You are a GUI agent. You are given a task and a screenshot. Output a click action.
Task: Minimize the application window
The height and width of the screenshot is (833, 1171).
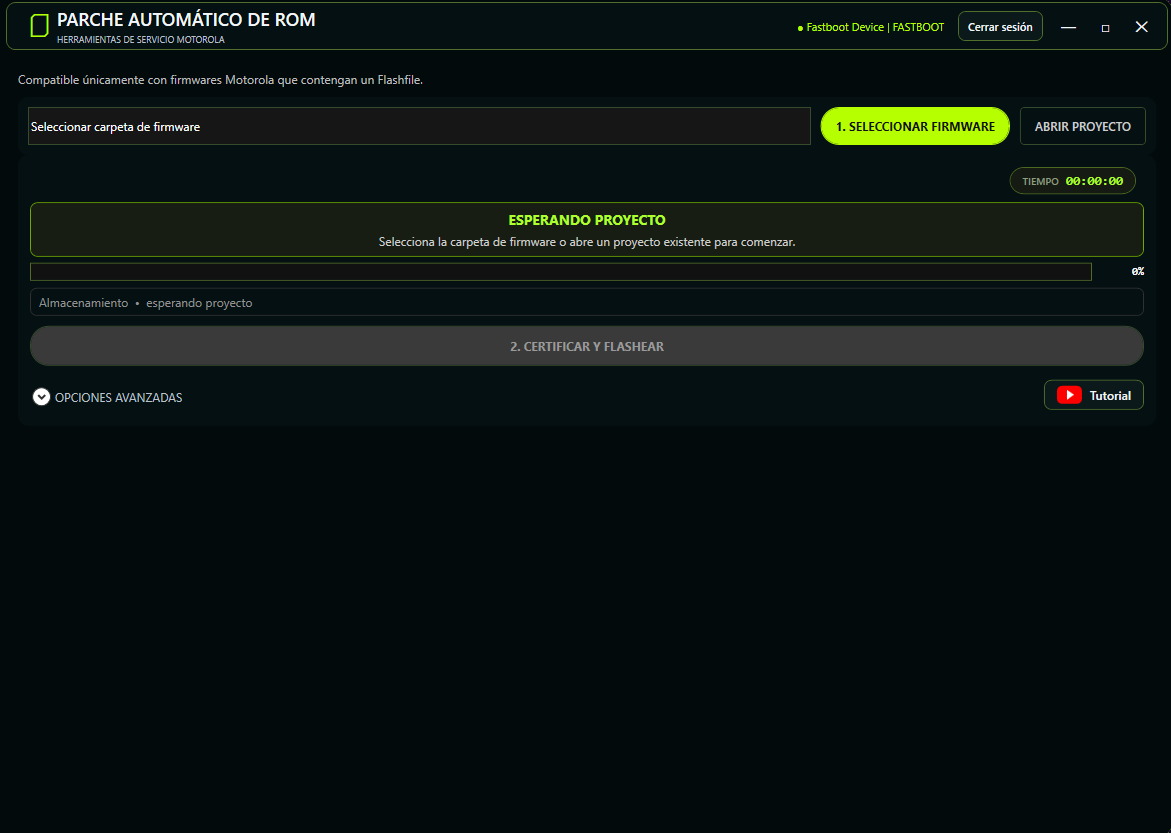[x=1068, y=28]
